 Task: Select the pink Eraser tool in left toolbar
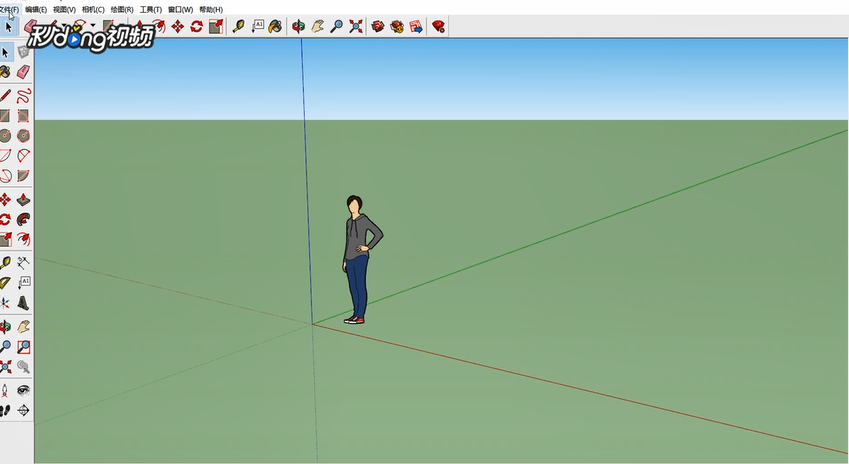(23, 72)
